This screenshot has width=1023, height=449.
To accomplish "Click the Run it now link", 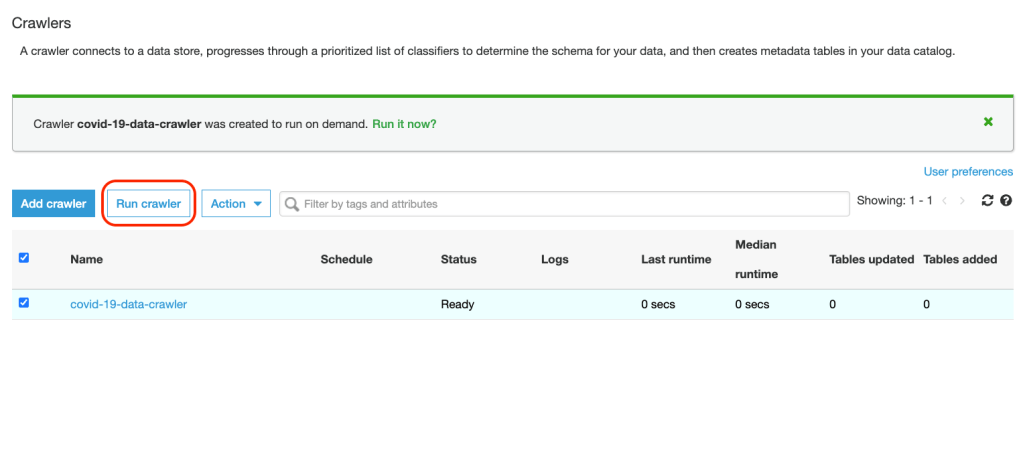I will pyautogui.click(x=404, y=124).
